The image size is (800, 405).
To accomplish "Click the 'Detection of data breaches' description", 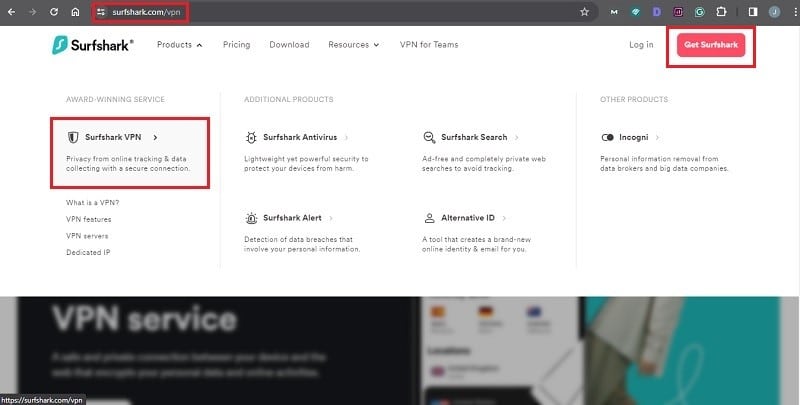I will click(x=302, y=244).
